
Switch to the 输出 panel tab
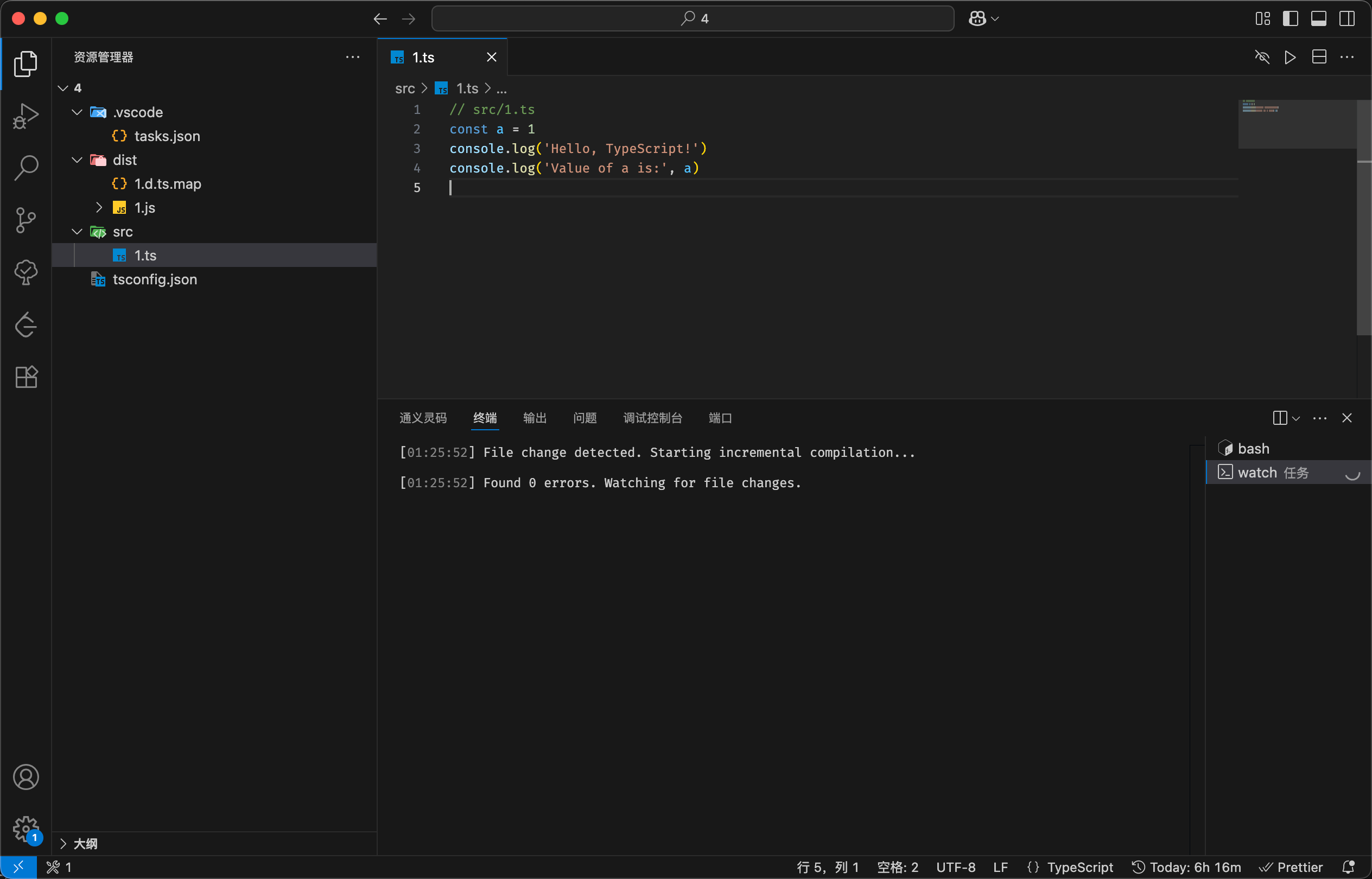535,418
